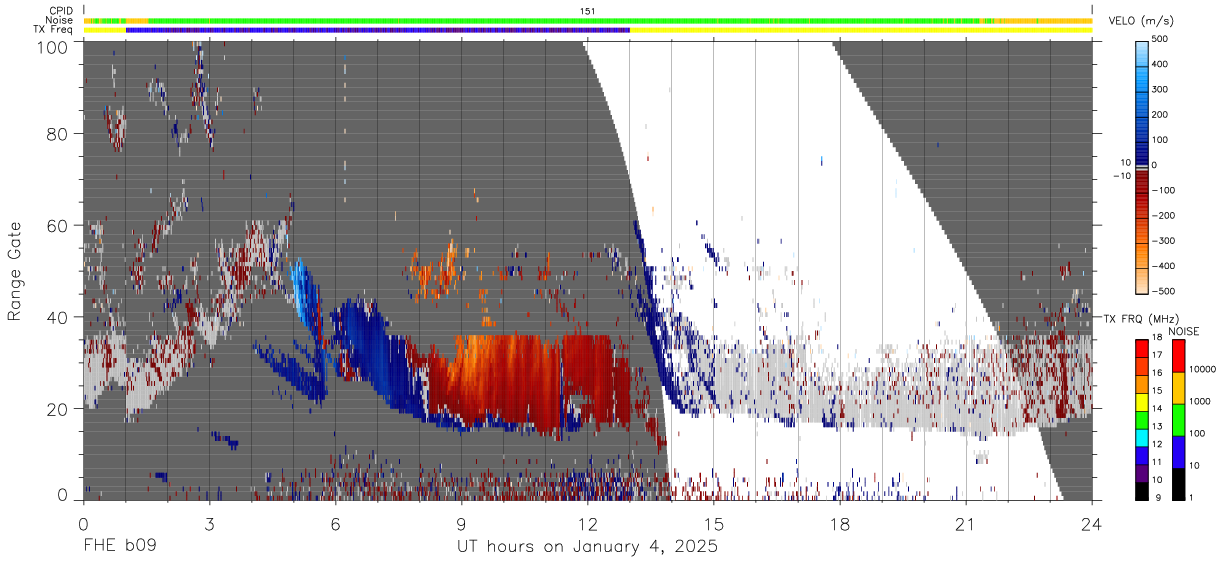Image resolution: width=1228 pixels, height=567 pixels.
Task: Click the 80 label on Range Gate axis
Action: coord(56,134)
